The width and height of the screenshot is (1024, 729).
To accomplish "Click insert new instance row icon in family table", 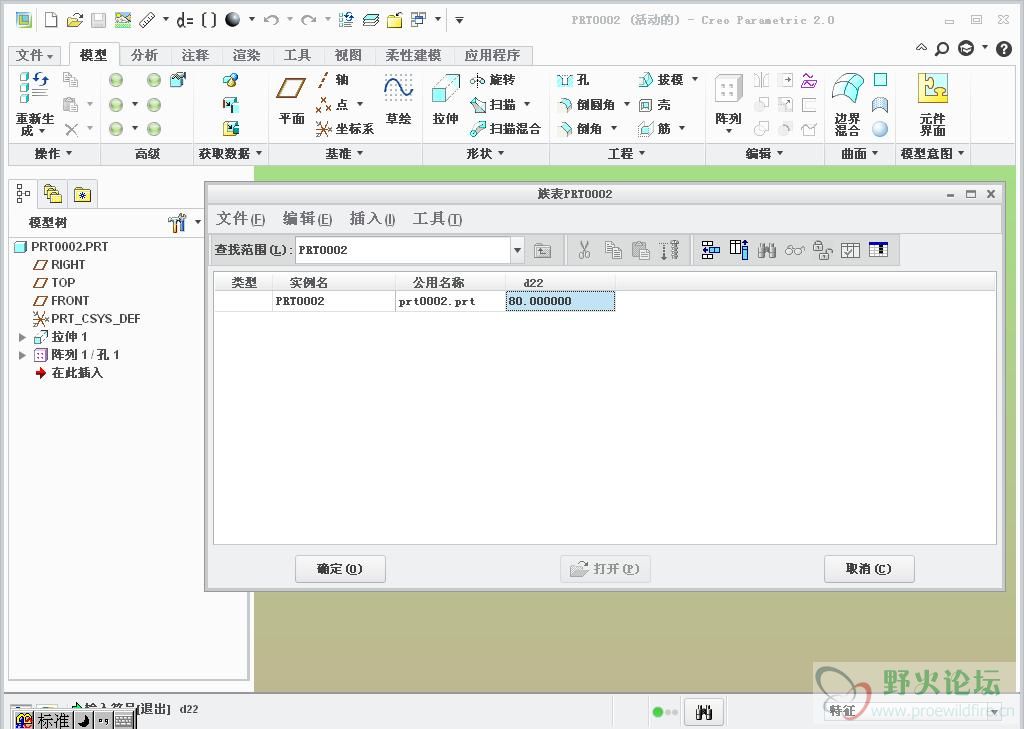I will click(x=711, y=250).
